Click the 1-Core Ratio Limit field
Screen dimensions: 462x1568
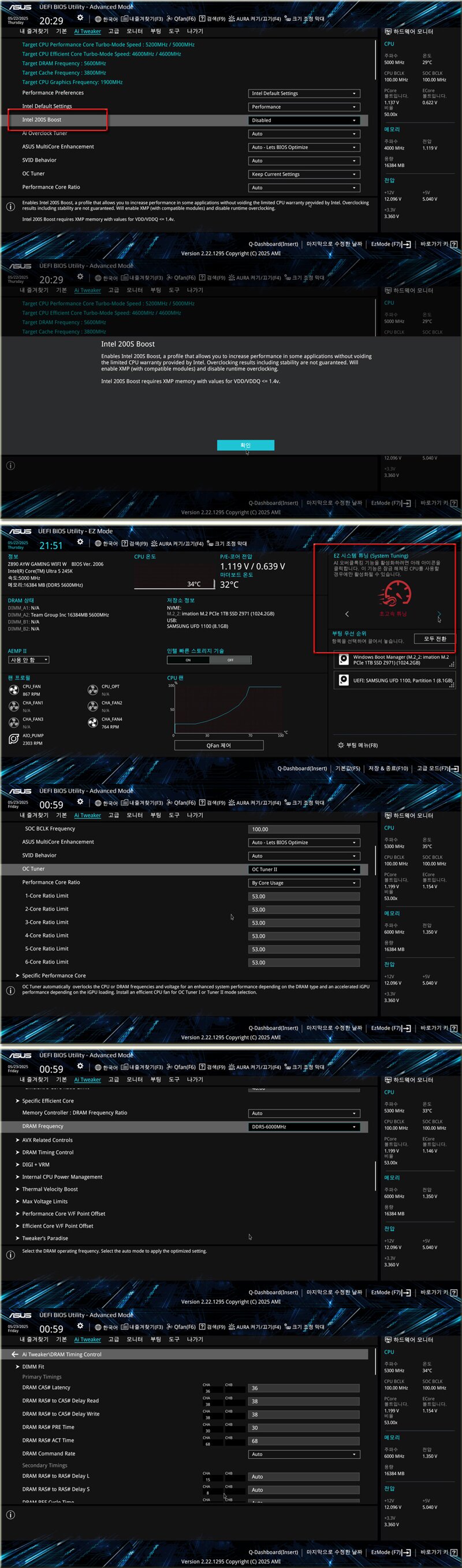(x=304, y=896)
